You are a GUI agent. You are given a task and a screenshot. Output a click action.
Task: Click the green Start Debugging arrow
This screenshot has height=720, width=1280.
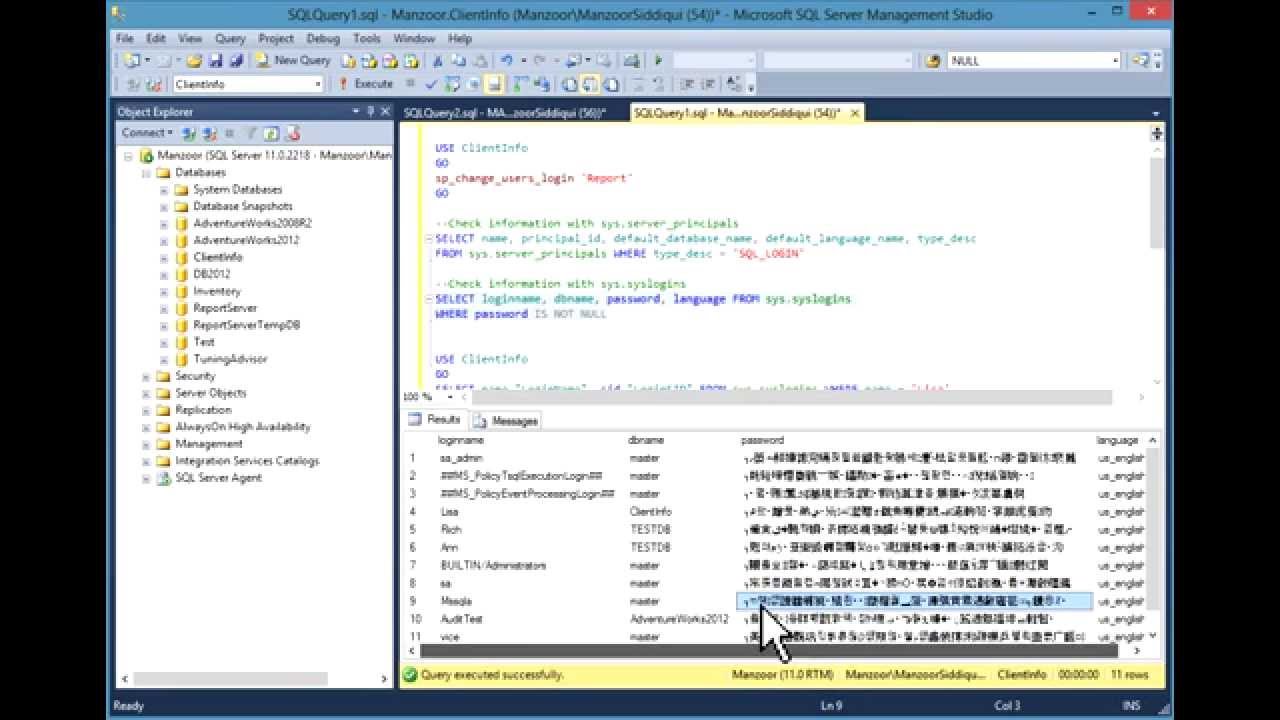(x=658, y=61)
